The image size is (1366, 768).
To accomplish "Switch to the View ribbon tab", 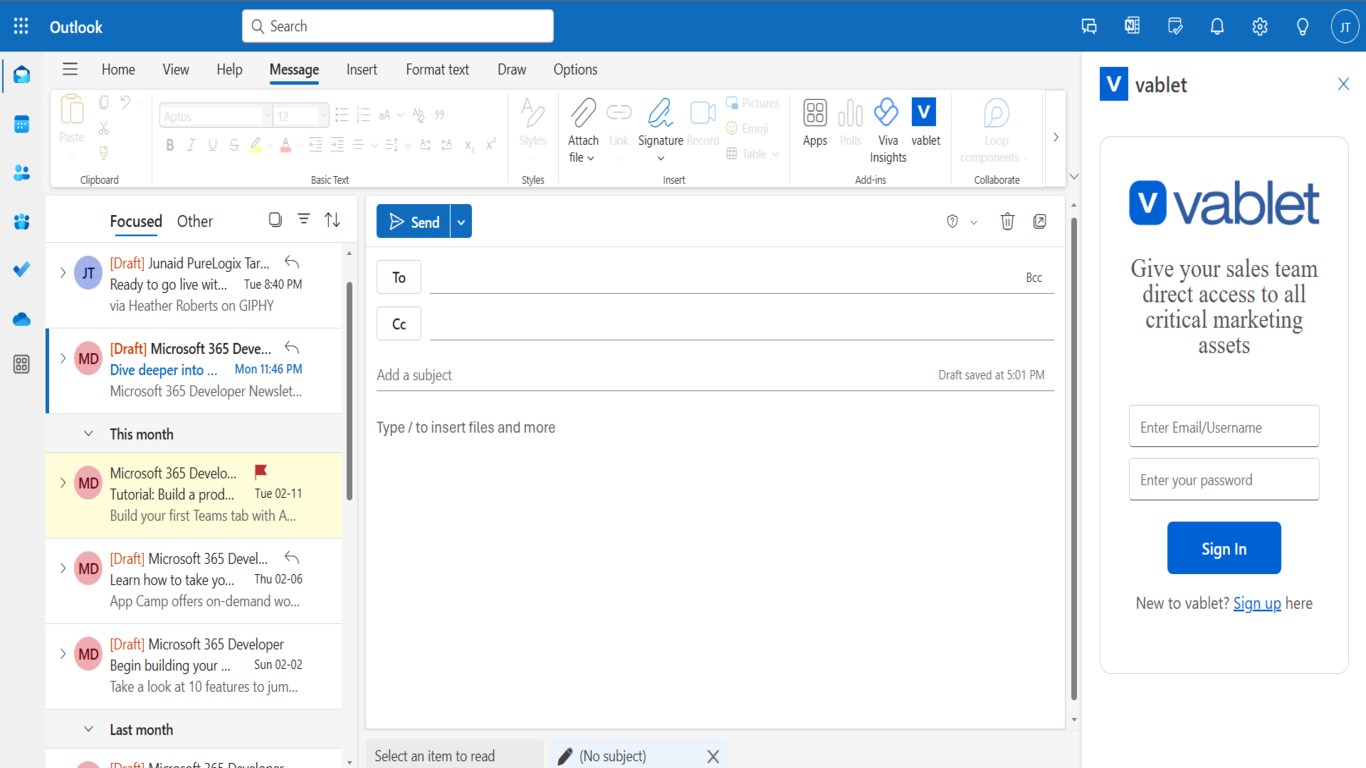I will [x=176, y=69].
